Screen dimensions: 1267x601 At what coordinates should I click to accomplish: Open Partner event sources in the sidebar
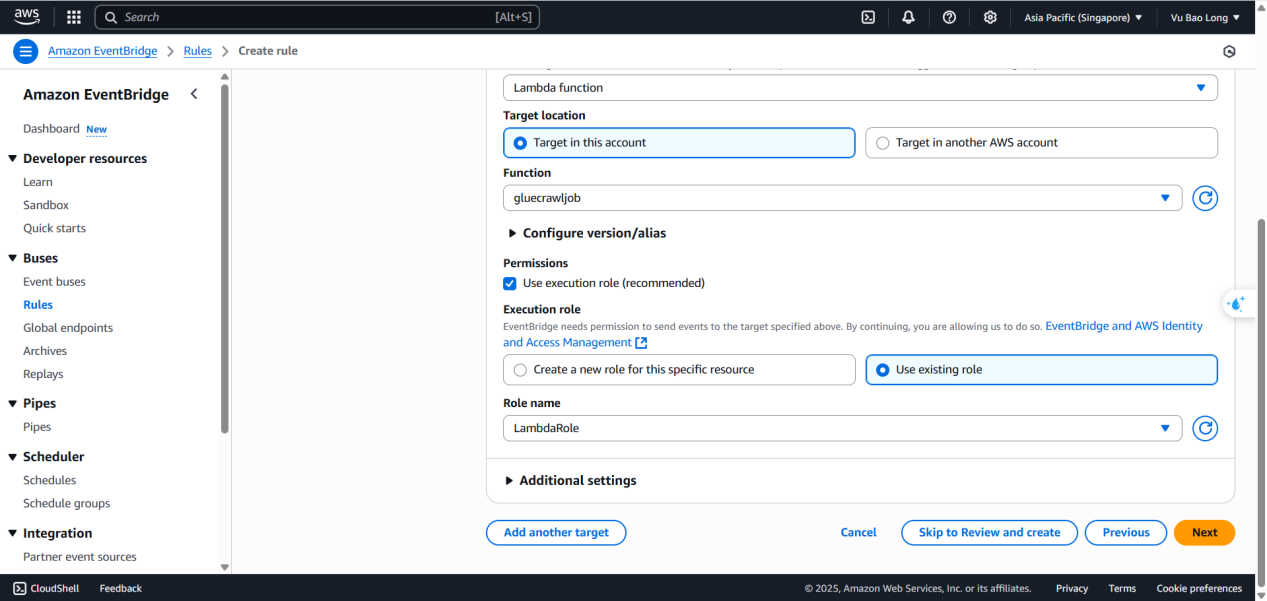tap(80, 557)
